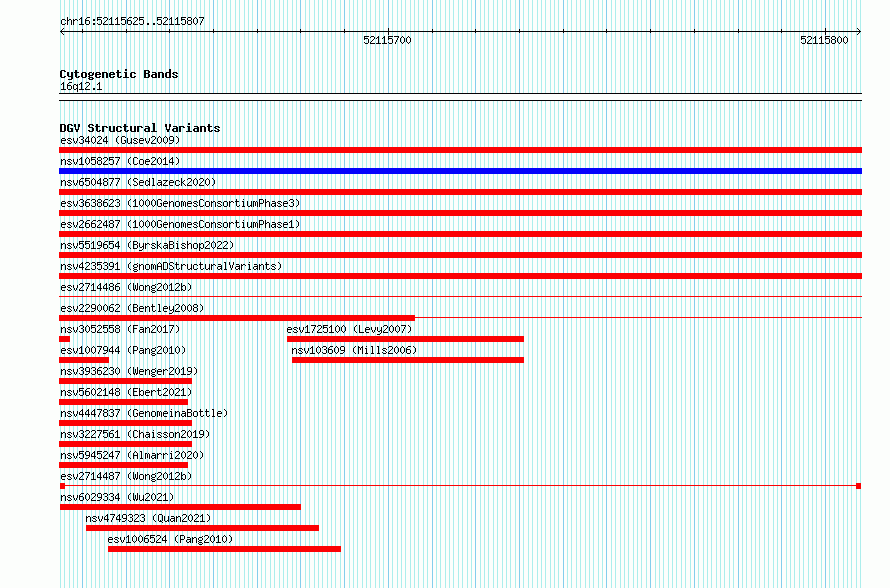Screen dimensions: 890x588
Task: Click the Cytogenetic Bands track title
Action: [119, 74]
